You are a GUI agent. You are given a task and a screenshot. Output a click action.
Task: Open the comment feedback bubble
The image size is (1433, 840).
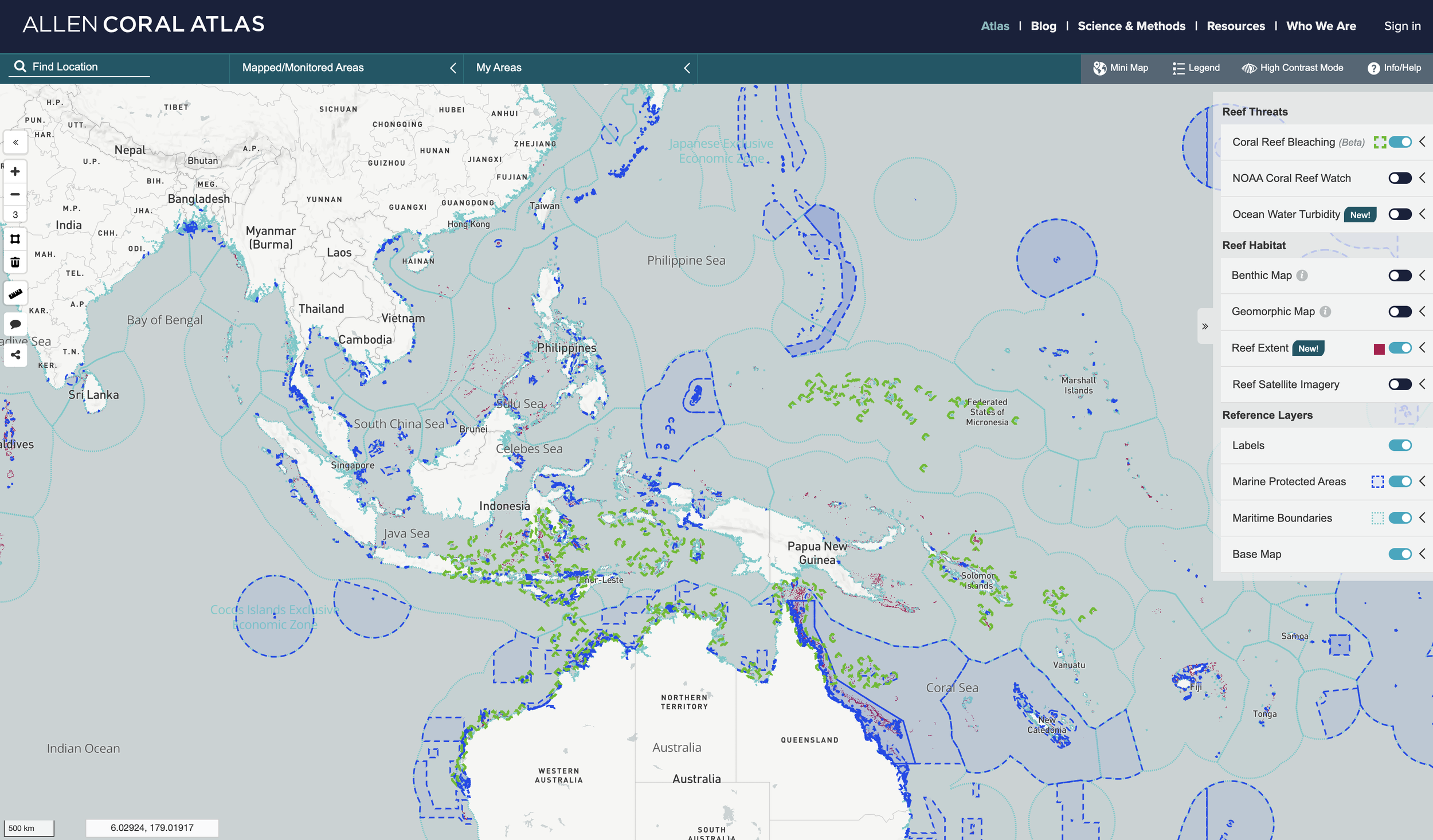pyautogui.click(x=15, y=324)
